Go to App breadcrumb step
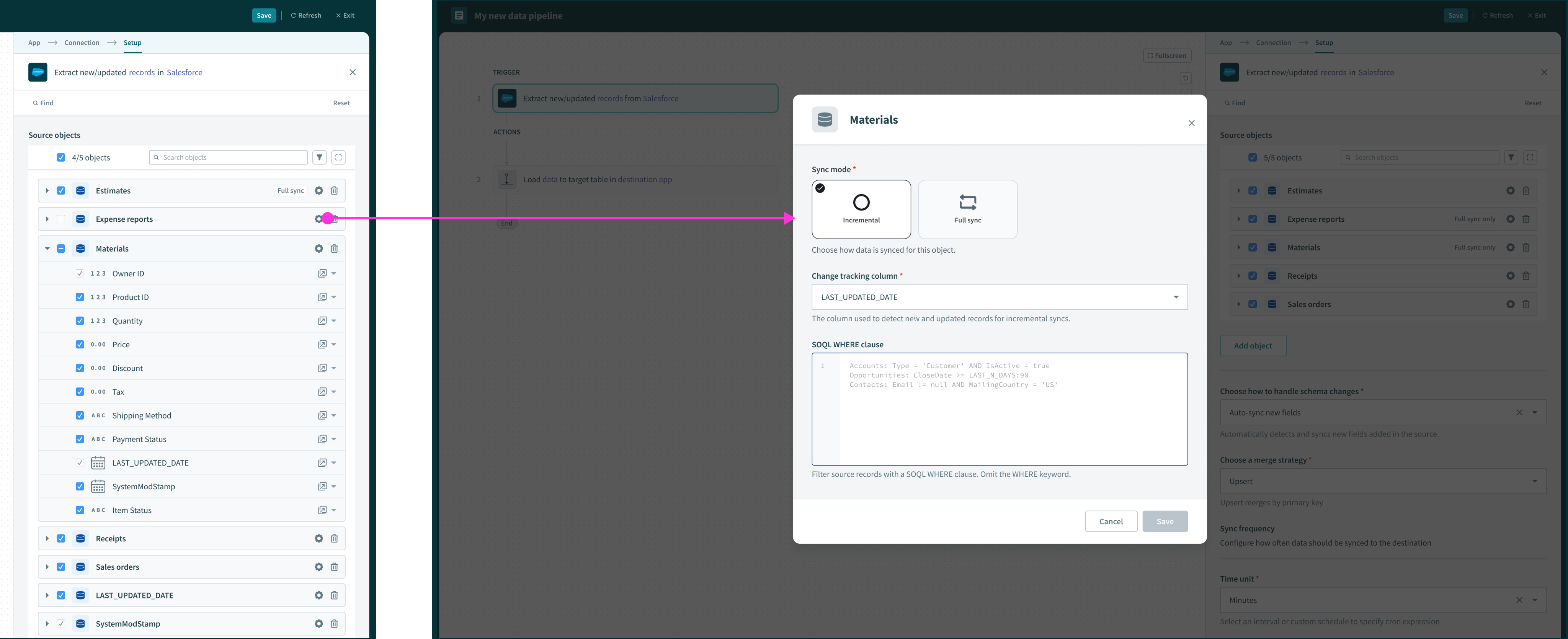Viewport: 1568px width, 639px height. click(x=34, y=42)
